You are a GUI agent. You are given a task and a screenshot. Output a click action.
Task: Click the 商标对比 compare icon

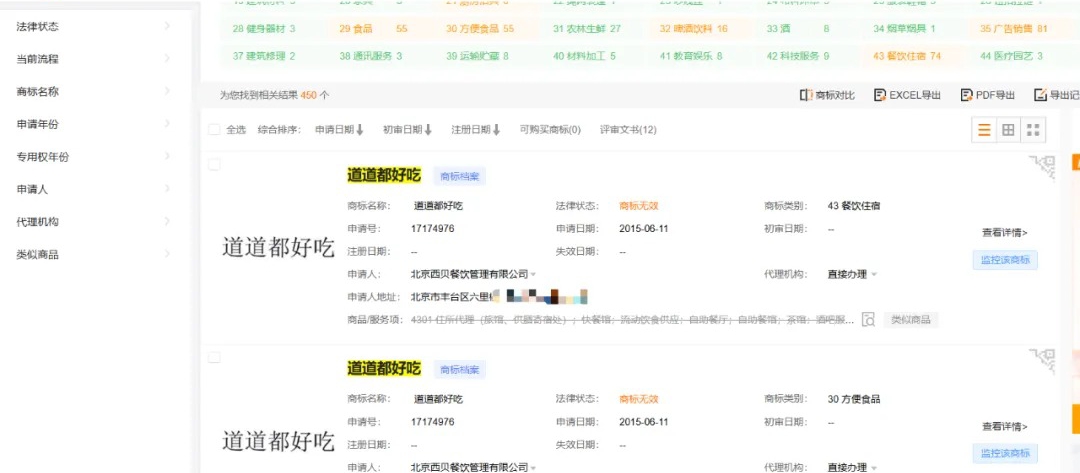805,95
